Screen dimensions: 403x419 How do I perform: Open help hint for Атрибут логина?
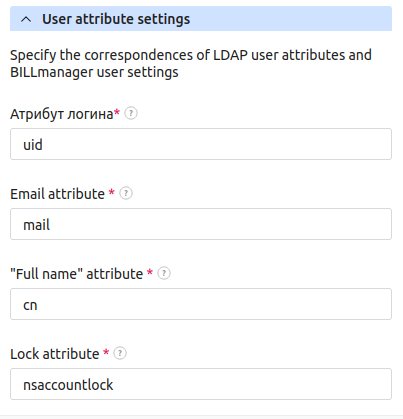pos(131,113)
